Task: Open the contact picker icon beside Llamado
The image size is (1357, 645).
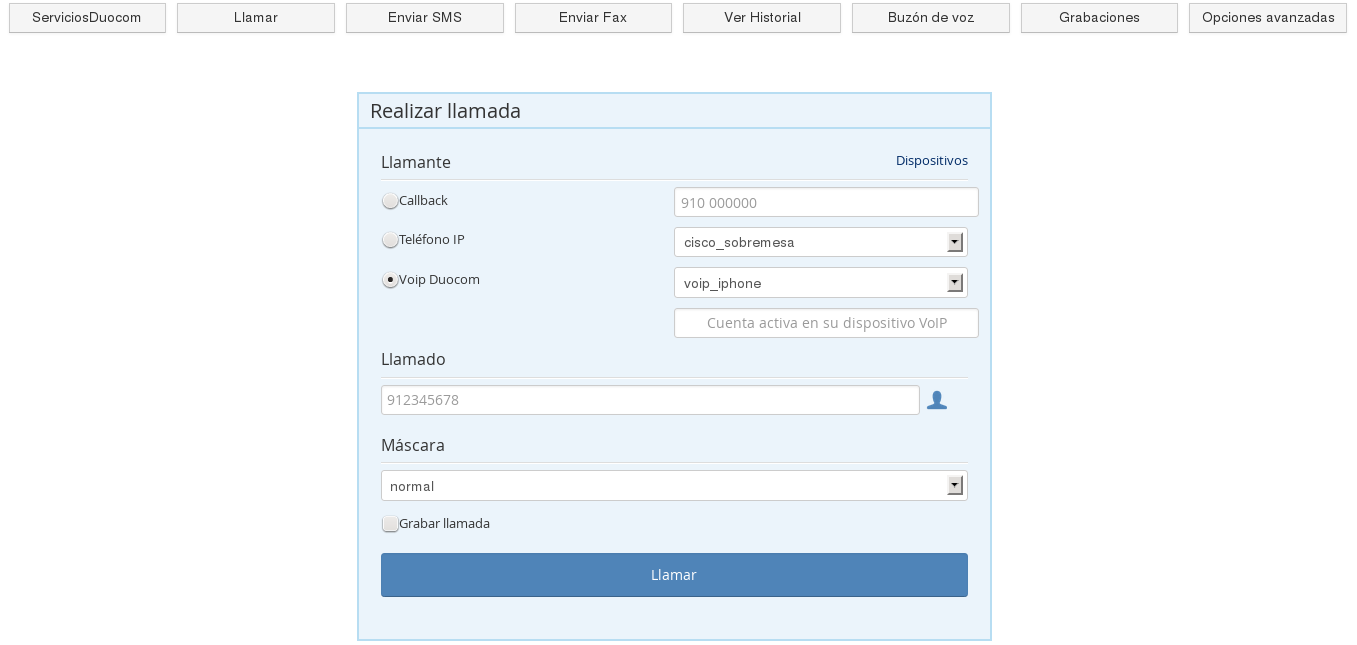Action: point(937,399)
